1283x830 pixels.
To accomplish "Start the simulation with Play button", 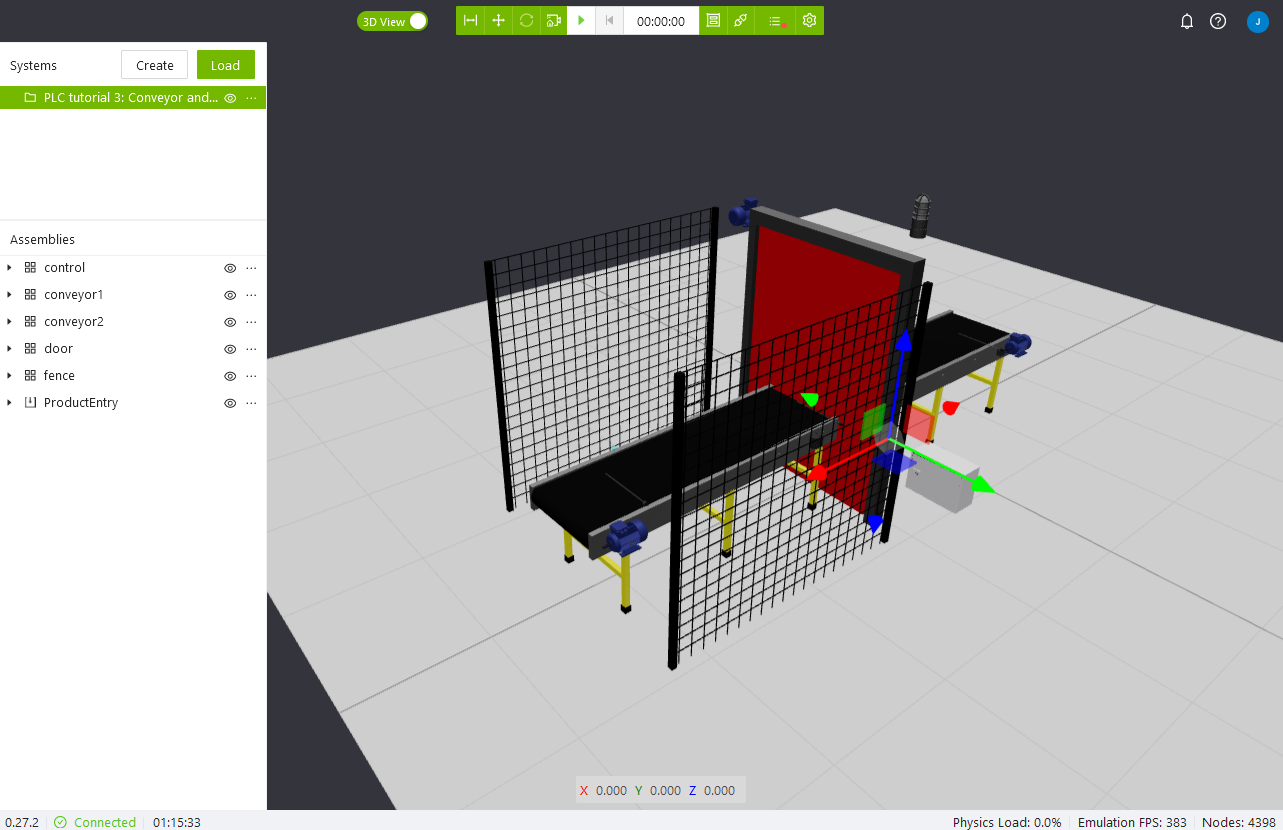I will pyautogui.click(x=581, y=21).
